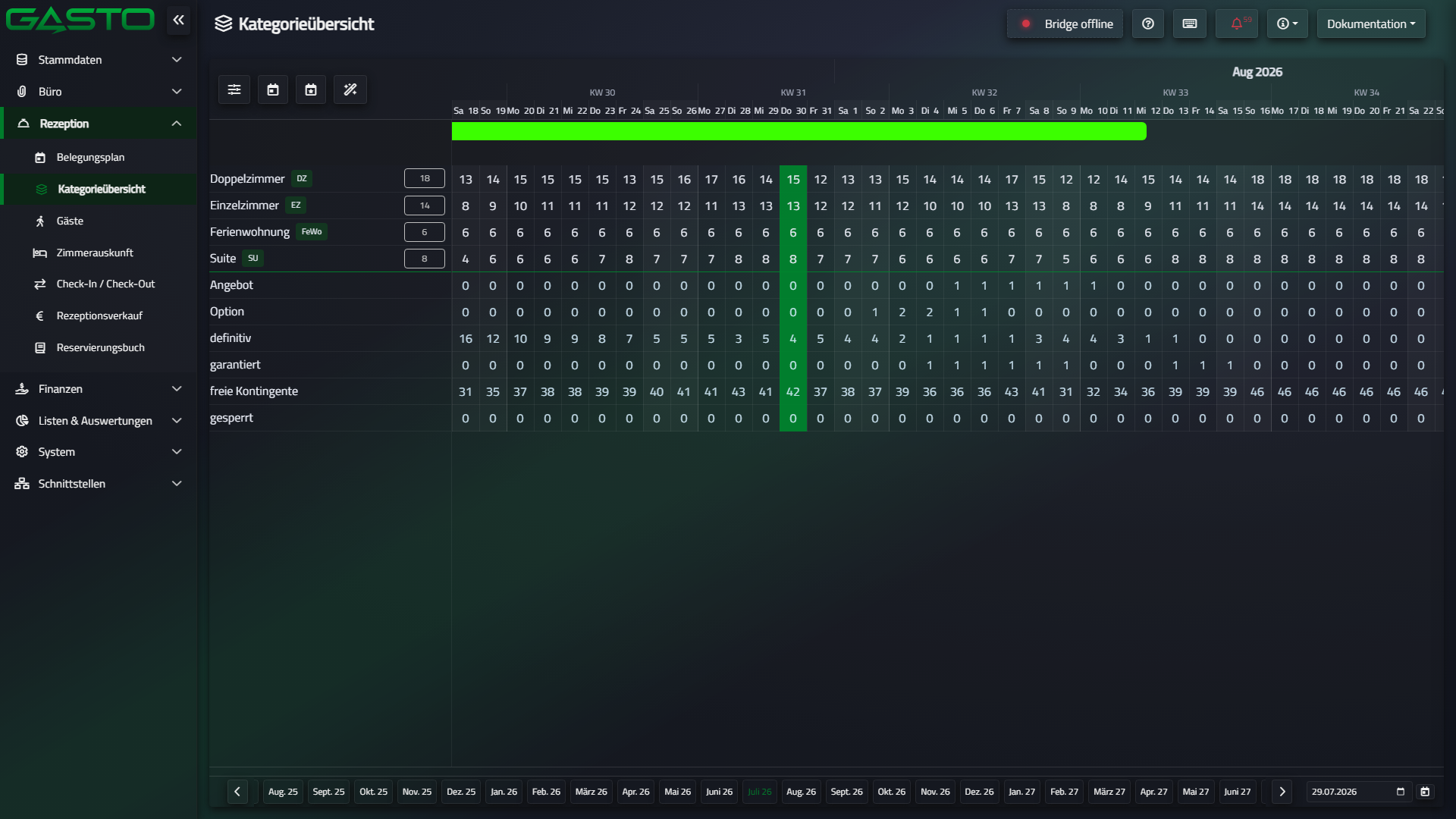The width and height of the screenshot is (1456, 819).
Task: Click the Doppelzimmer count box 18
Action: coord(425,179)
